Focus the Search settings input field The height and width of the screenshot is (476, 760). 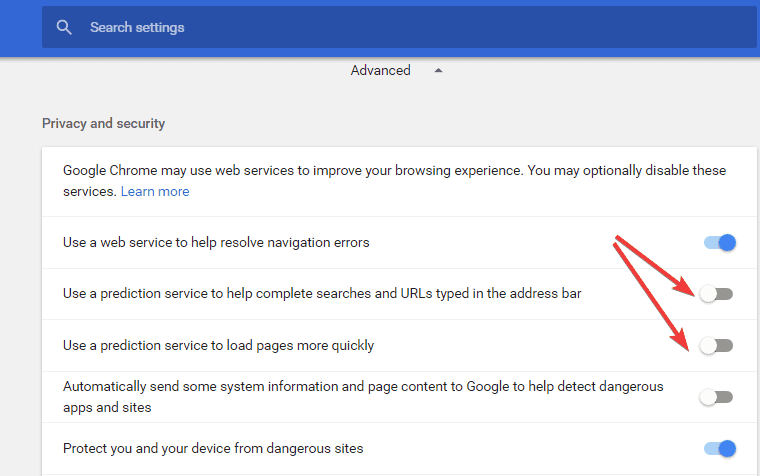(399, 27)
